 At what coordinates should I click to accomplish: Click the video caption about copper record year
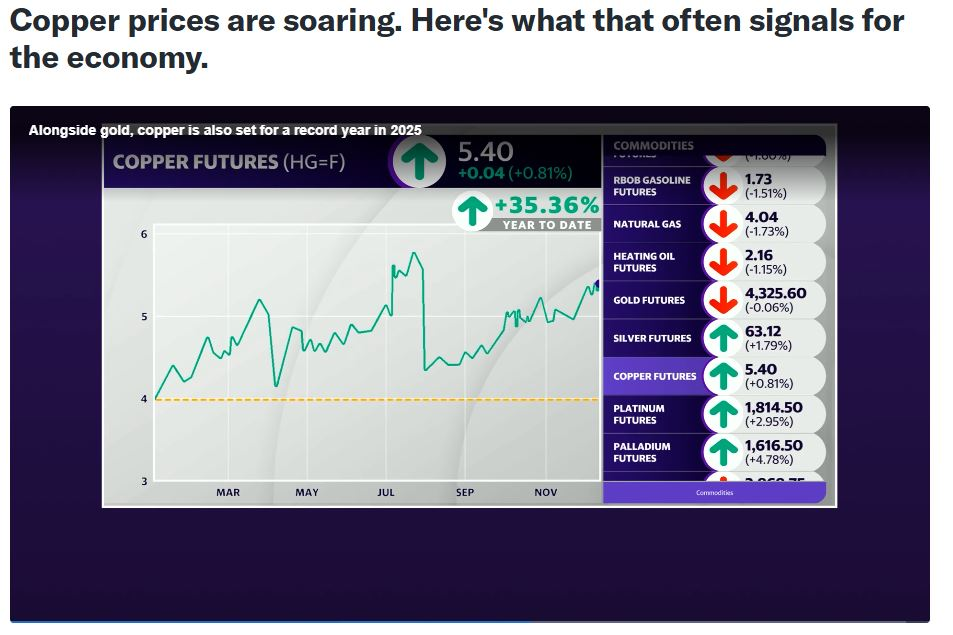coord(225,130)
